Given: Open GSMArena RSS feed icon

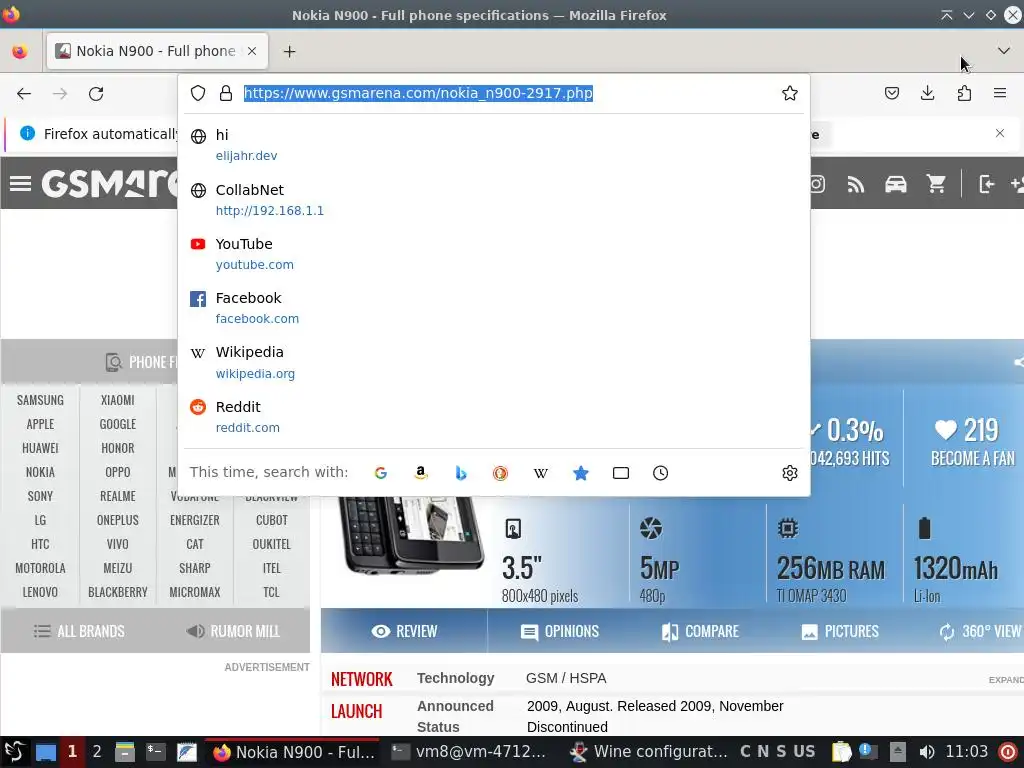Looking at the screenshot, I should point(856,185).
